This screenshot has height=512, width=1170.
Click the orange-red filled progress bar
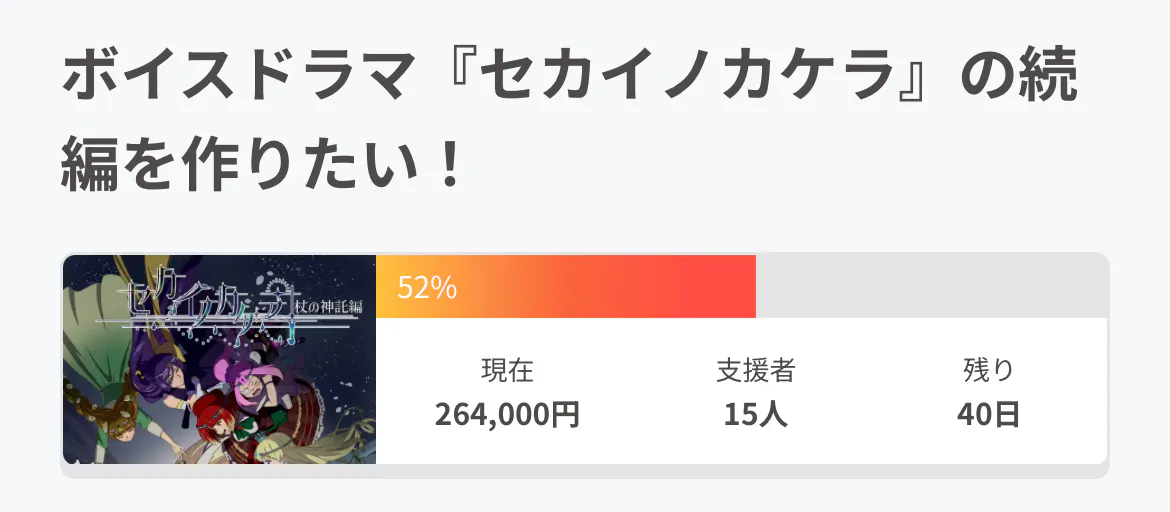pyautogui.click(x=600, y=287)
